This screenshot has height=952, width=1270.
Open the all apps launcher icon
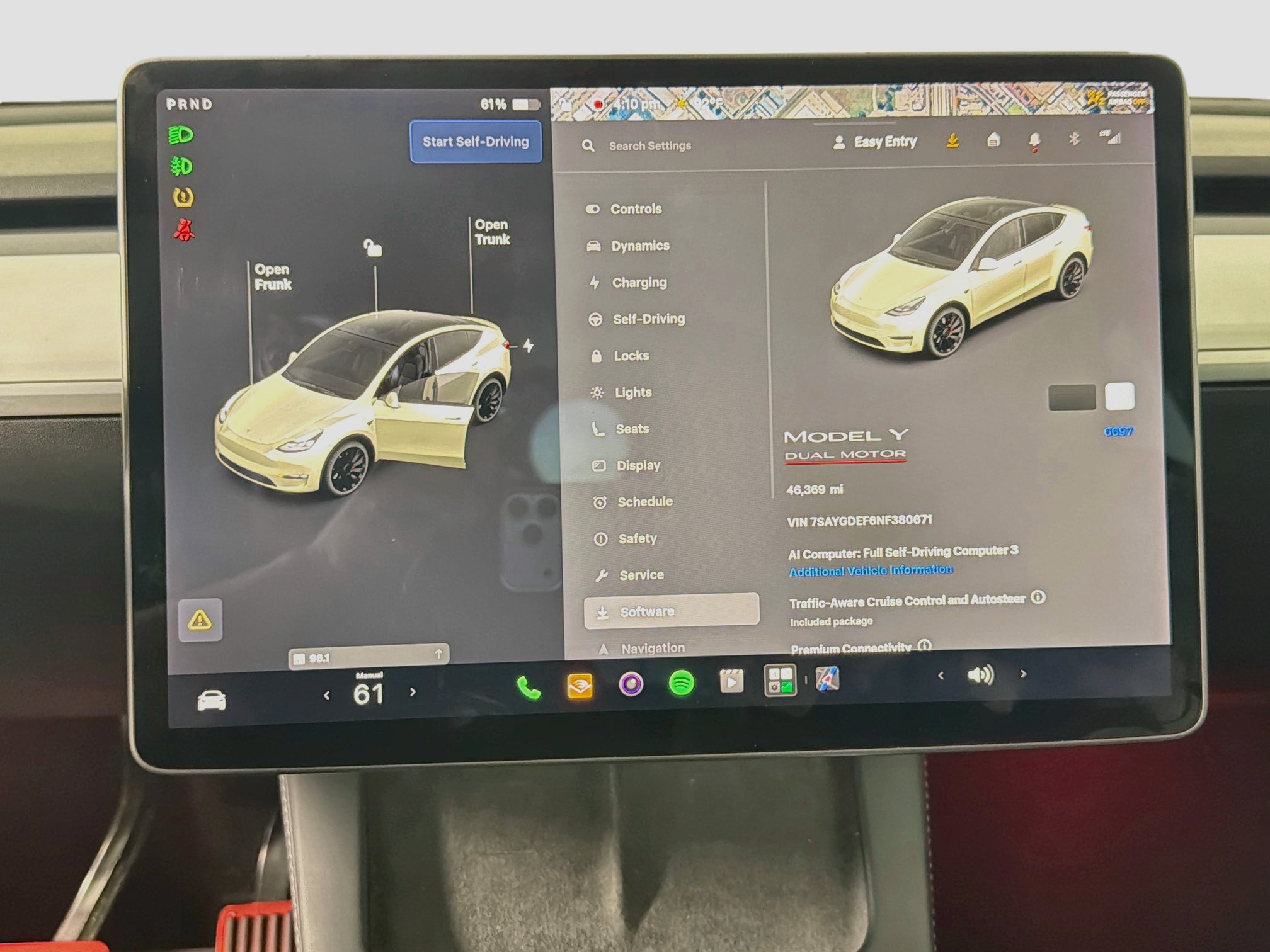[780, 680]
